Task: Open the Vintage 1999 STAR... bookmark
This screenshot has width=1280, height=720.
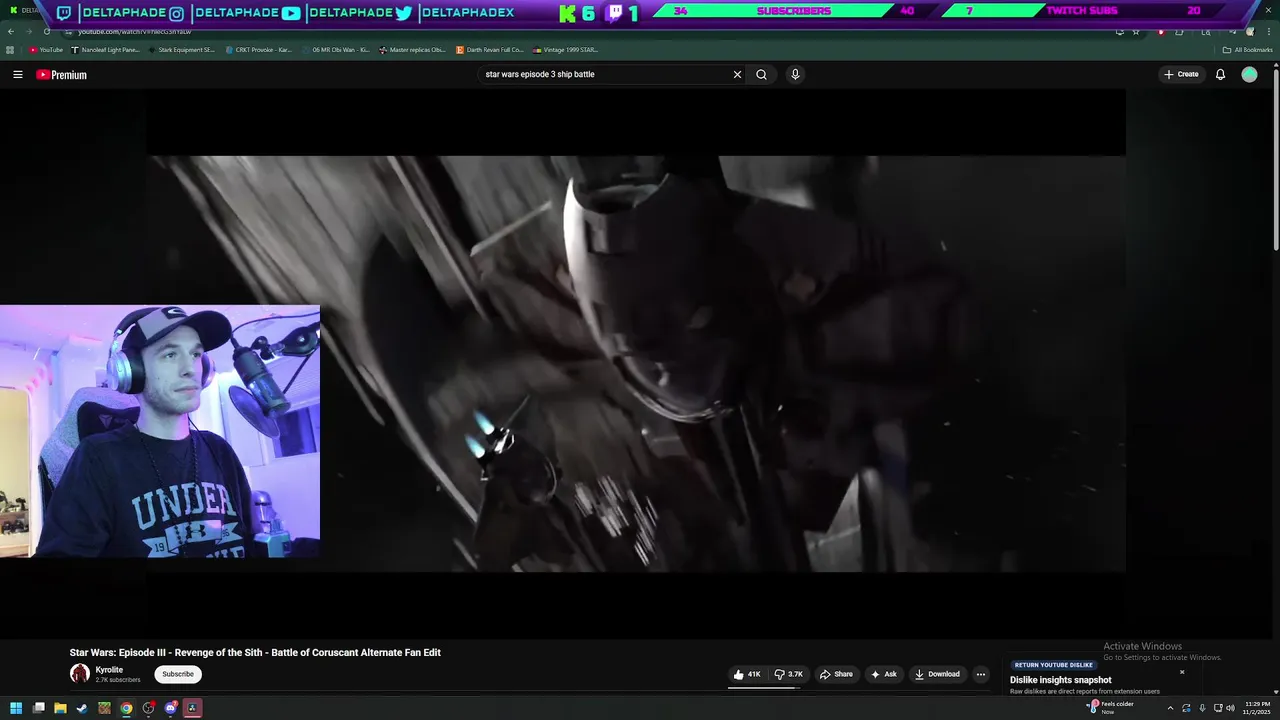Action: [x=566, y=49]
